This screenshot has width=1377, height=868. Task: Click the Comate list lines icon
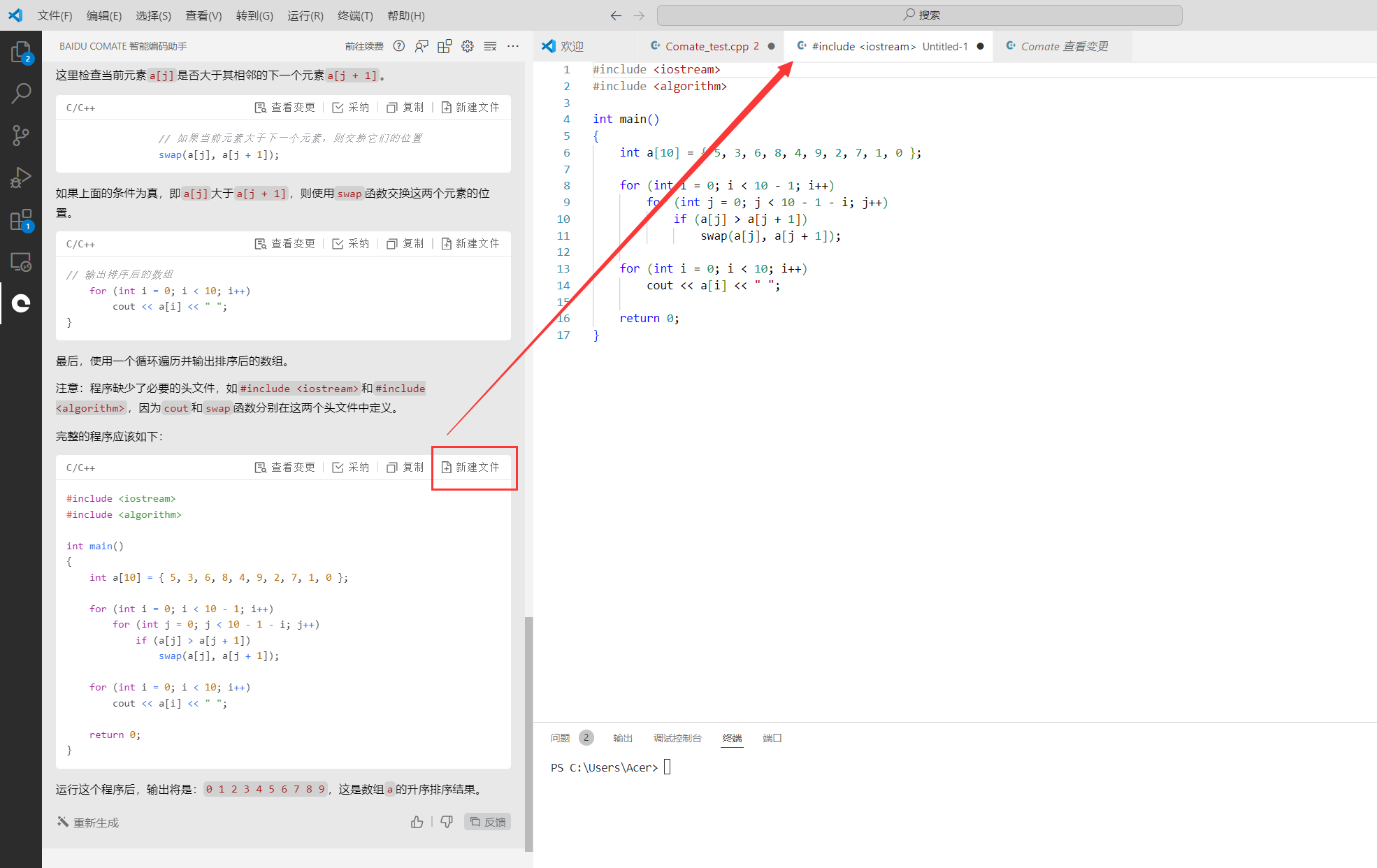[x=490, y=46]
